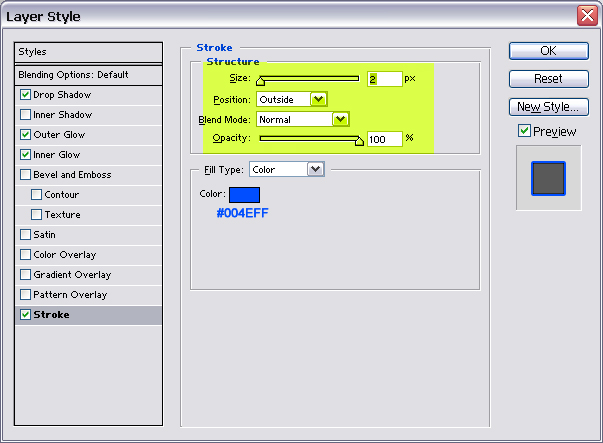This screenshot has height=443, width=603.
Task: Uncheck the Drop Shadow checkbox
Action: coord(25,95)
